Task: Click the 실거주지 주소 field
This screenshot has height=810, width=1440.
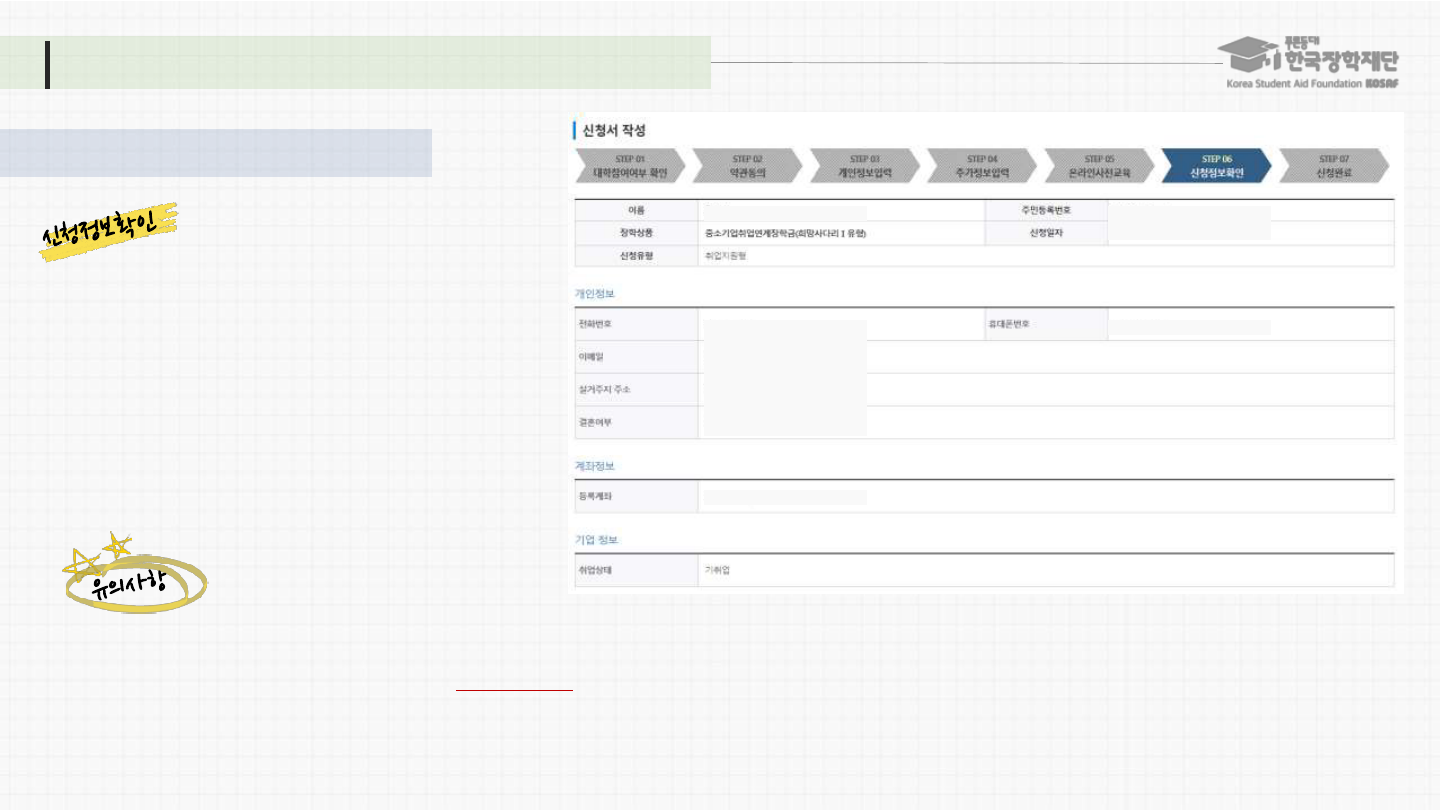Action: [x=784, y=389]
